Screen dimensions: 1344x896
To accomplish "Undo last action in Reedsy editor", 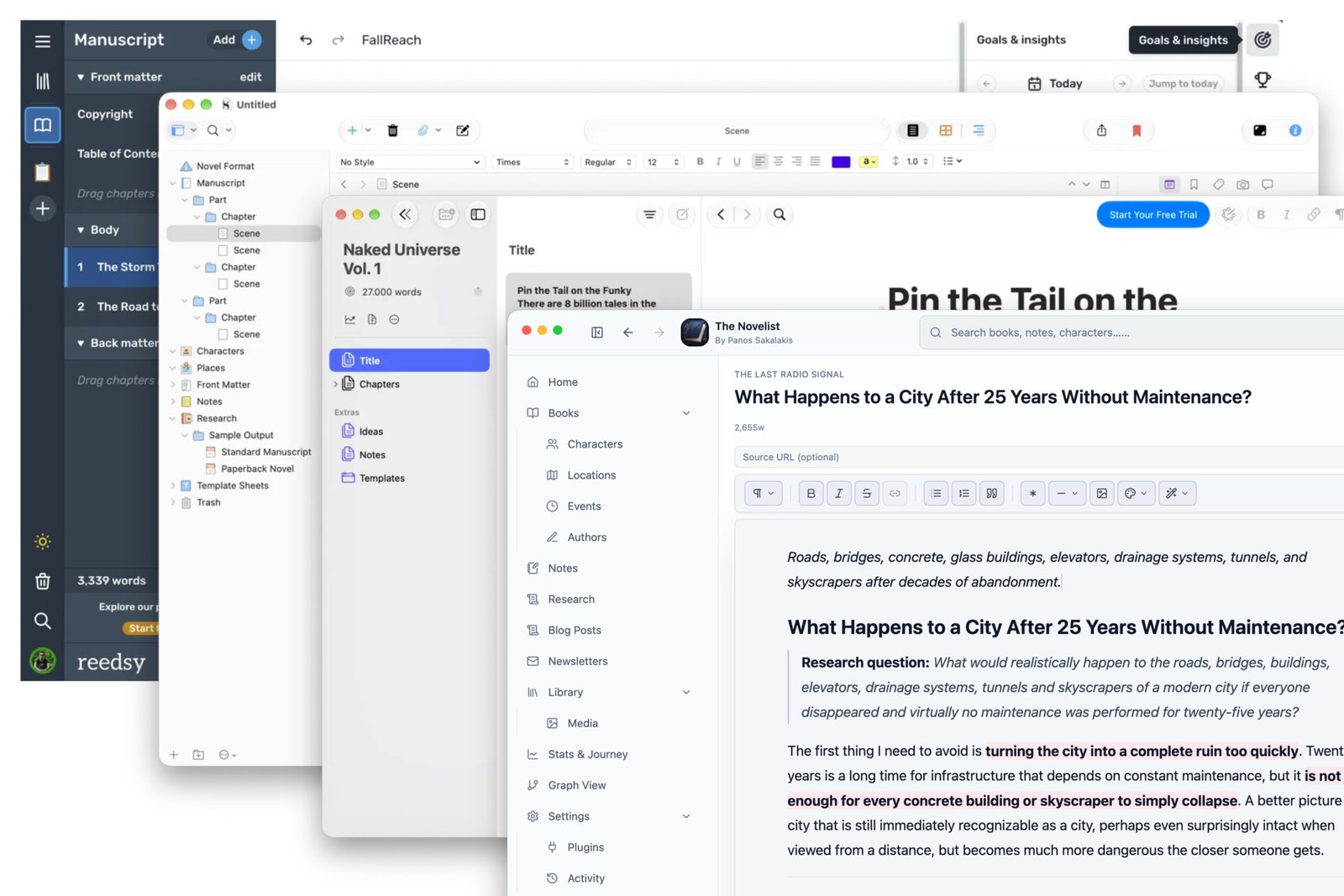I will tap(306, 39).
